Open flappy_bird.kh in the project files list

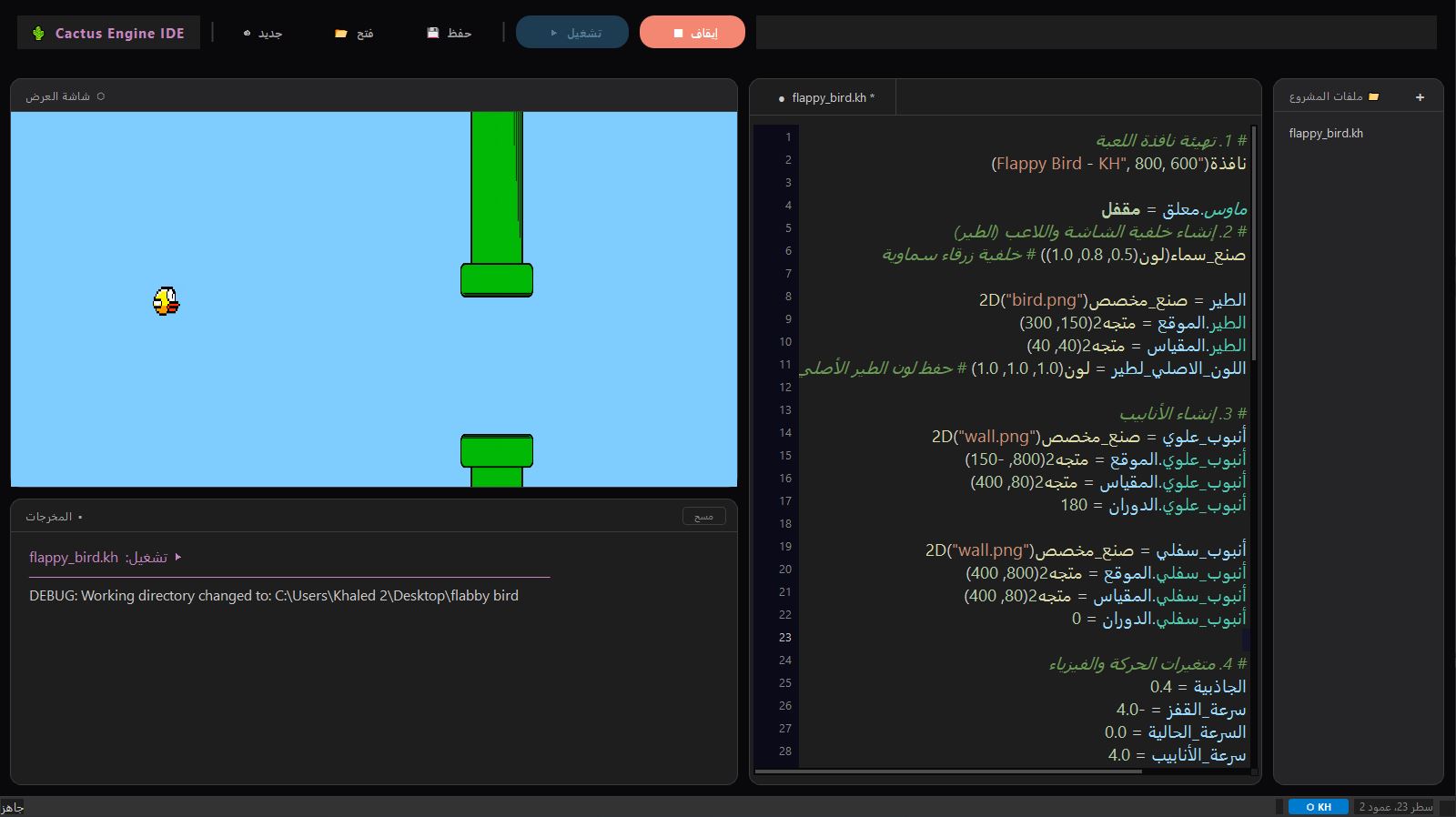click(1326, 134)
